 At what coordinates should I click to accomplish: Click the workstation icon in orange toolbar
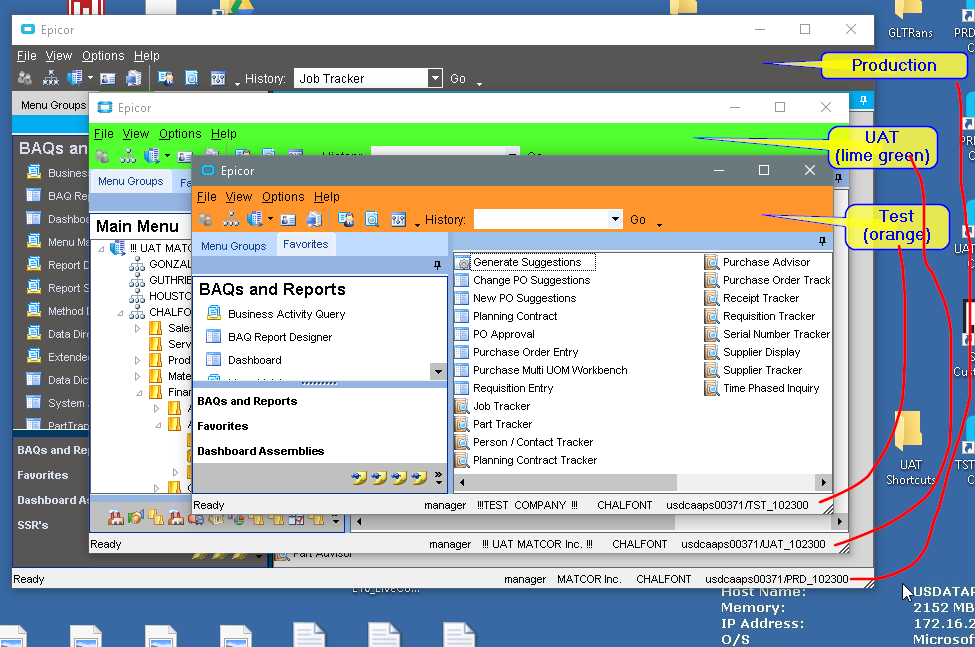[315, 219]
